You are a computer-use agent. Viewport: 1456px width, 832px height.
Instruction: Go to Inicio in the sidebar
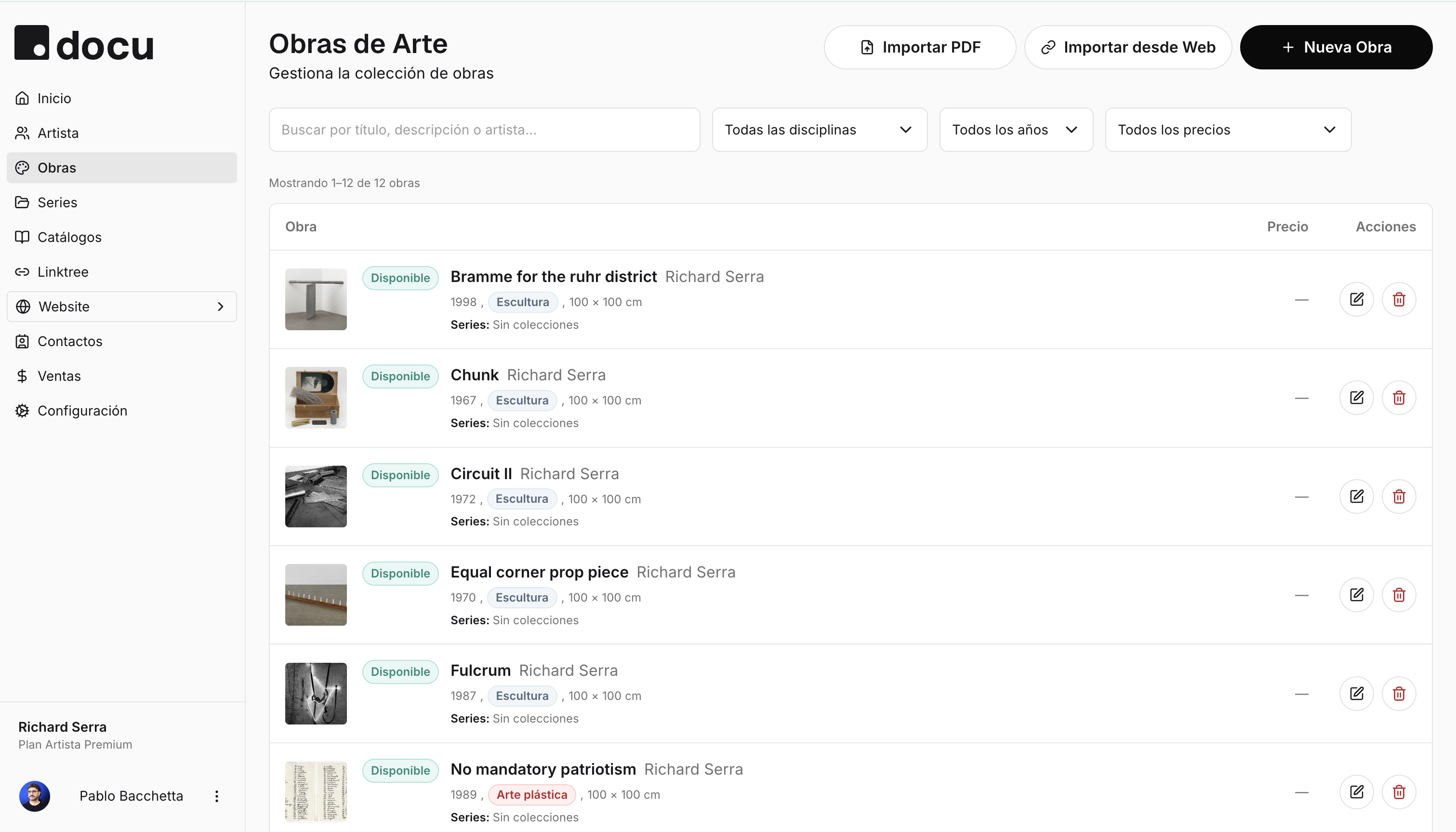tap(121, 98)
